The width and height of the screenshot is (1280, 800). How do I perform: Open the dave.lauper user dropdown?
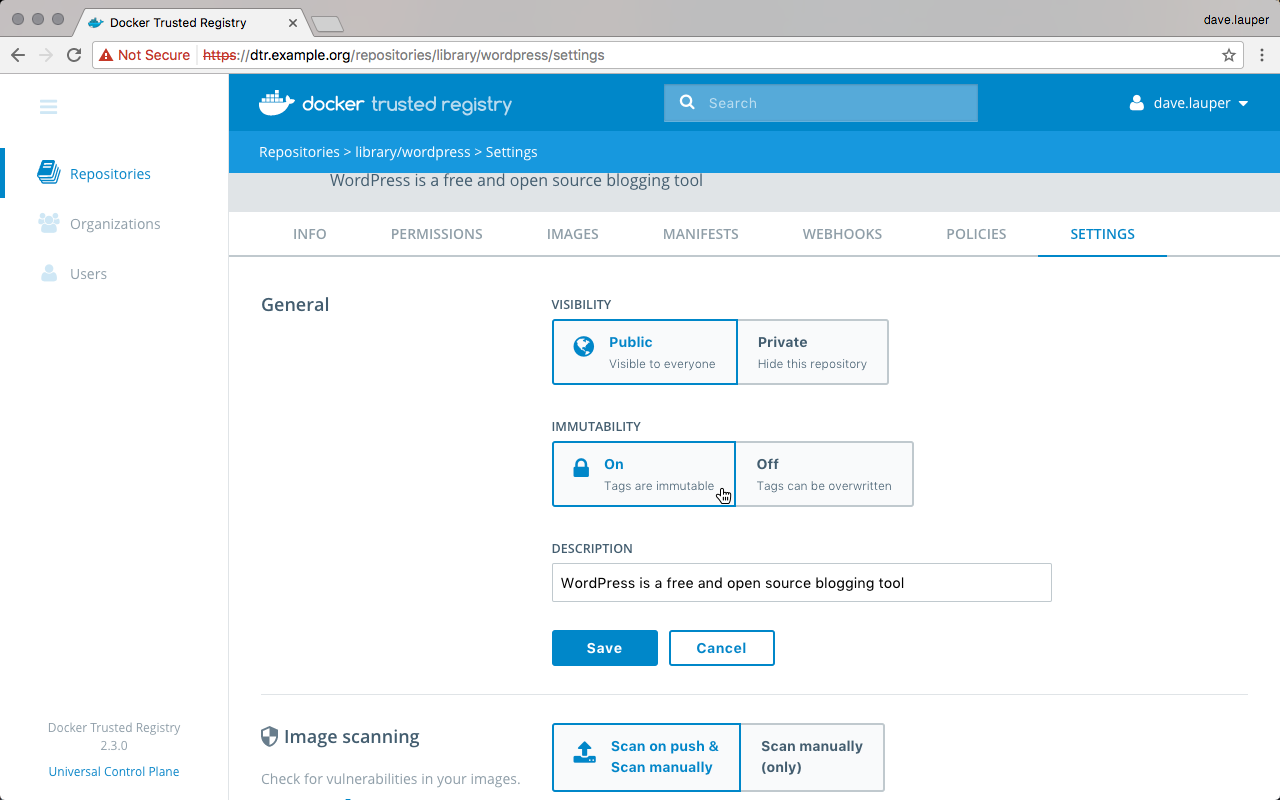(x=1189, y=103)
